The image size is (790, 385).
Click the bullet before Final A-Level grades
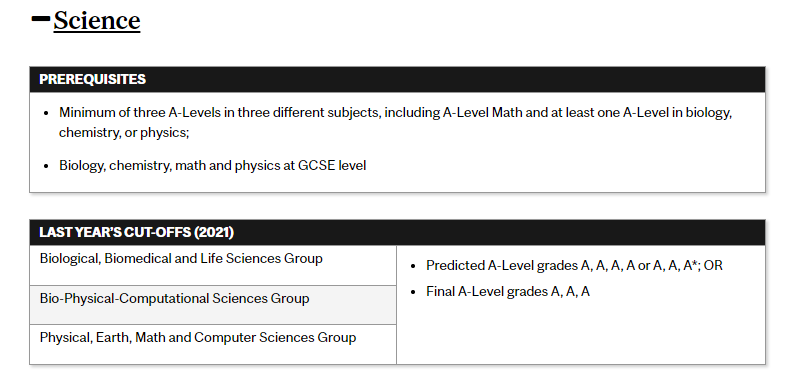[x=413, y=292]
